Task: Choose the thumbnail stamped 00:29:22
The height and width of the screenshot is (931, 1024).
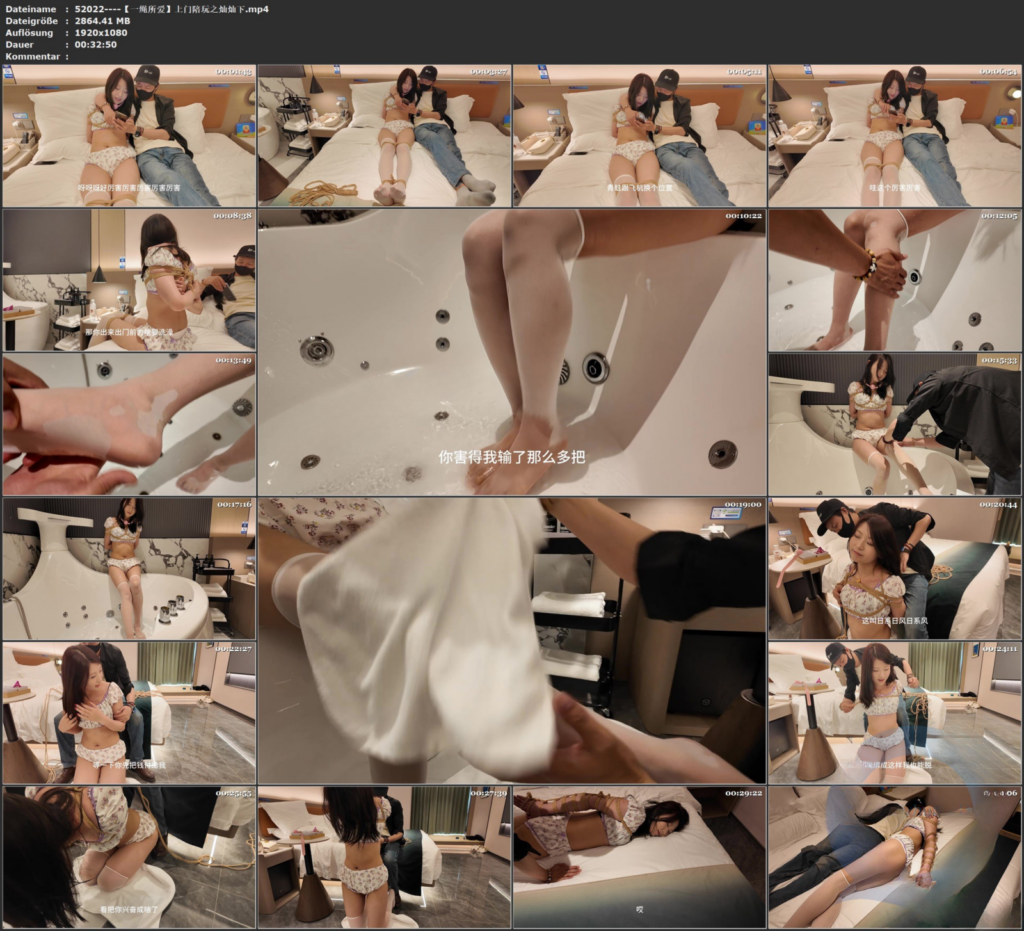Action: click(x=639, y=857)
